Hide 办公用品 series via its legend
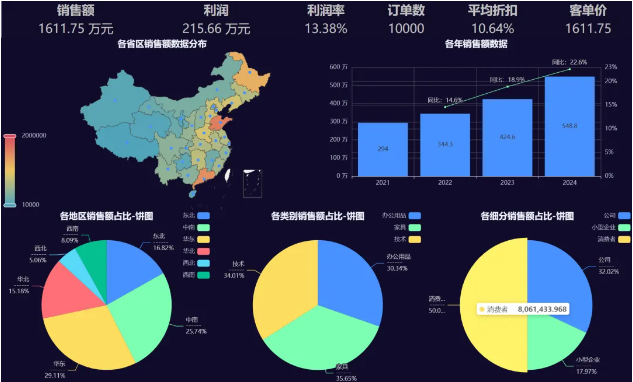The image size is (633, 382). (401, 216)
